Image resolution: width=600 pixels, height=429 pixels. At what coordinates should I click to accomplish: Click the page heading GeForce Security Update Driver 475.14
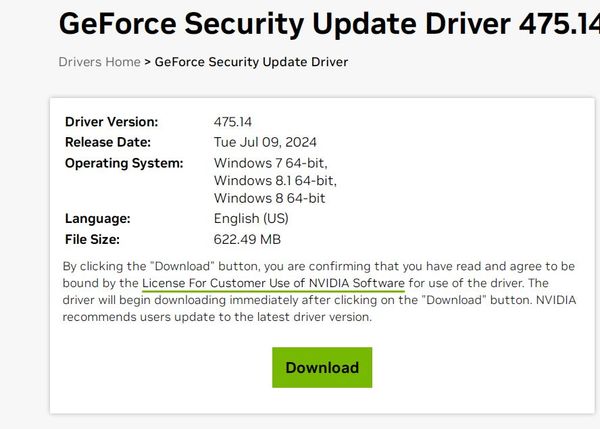(329, 24)
